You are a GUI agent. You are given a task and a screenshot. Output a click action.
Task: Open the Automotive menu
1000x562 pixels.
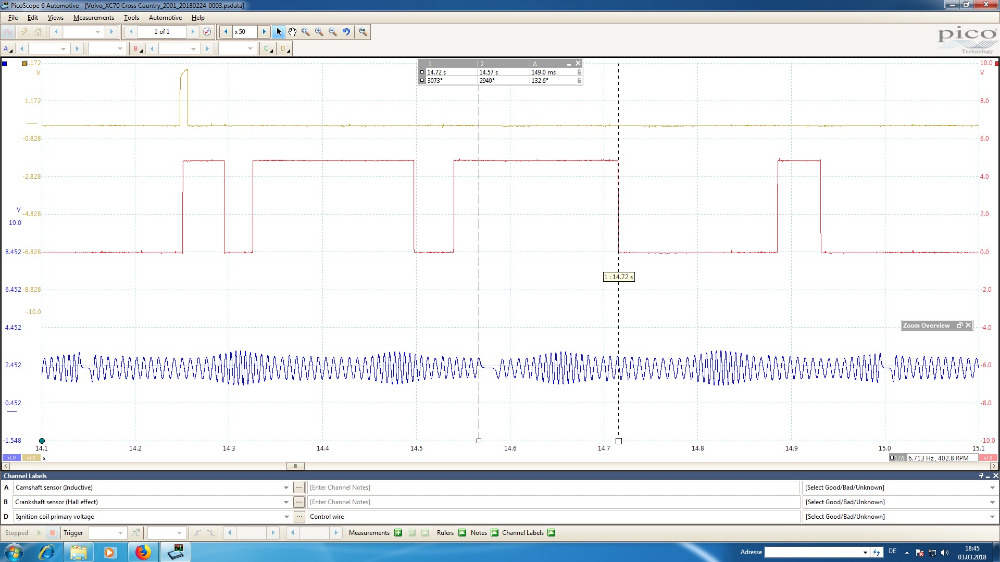coord(165,18)
